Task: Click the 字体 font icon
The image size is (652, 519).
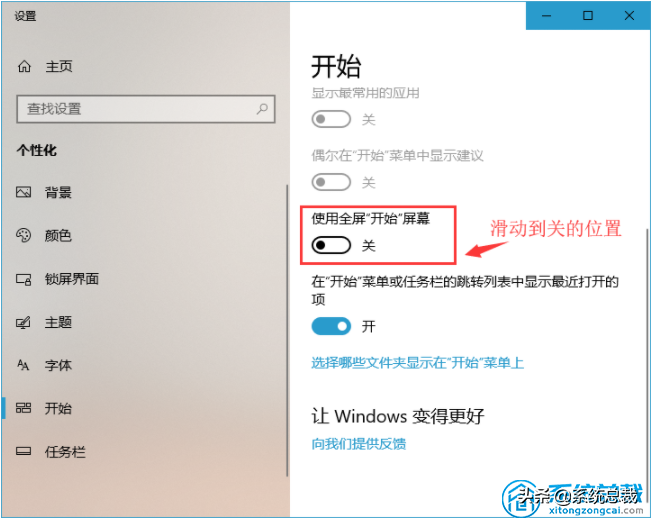Action: pos(23,365)
